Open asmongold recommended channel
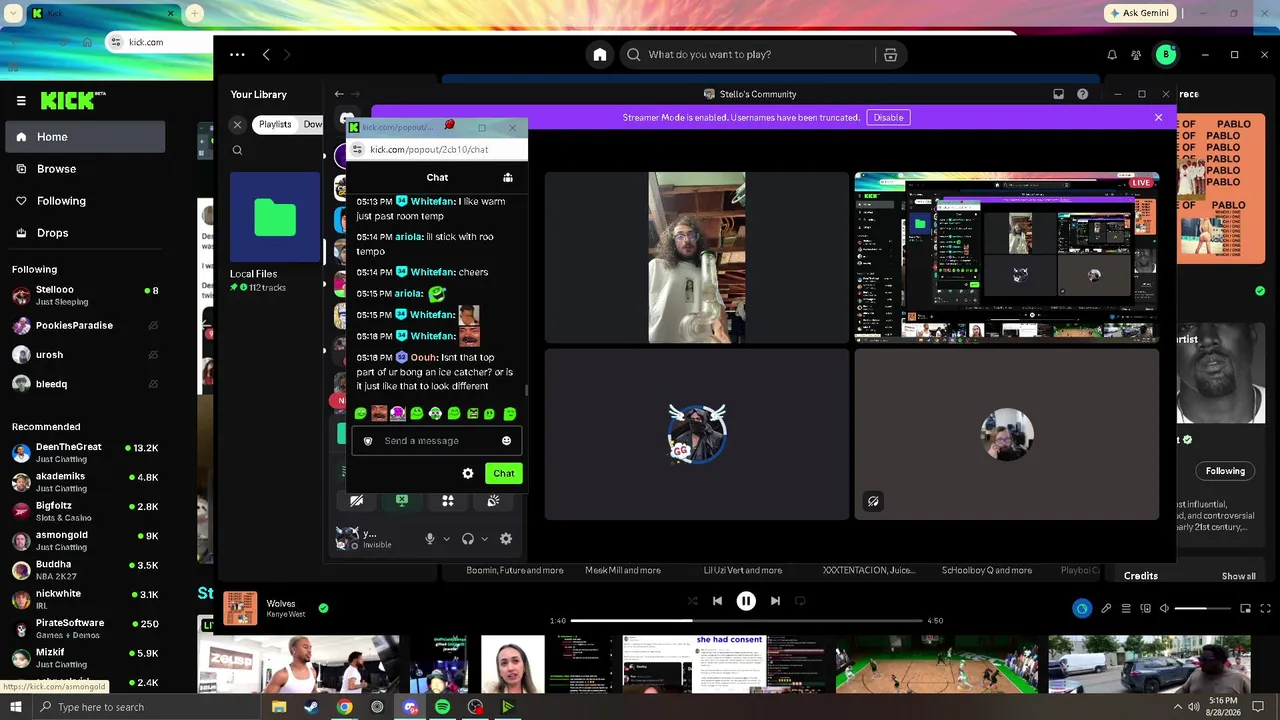1280x720 pixels. coord(85,540)
